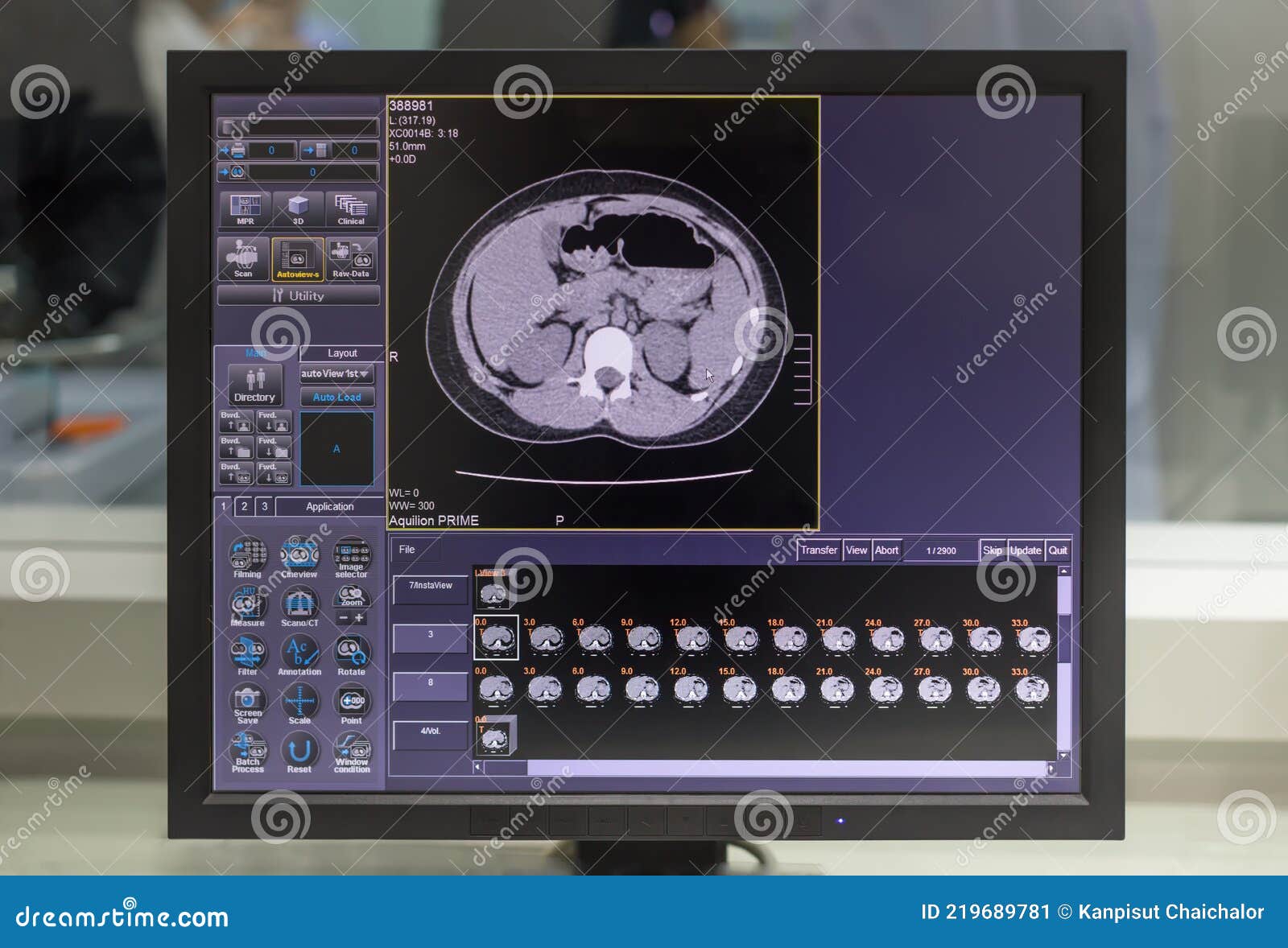Increase zoom with the plus control
Screen dimensions: 1288x948
coord(358,618)
